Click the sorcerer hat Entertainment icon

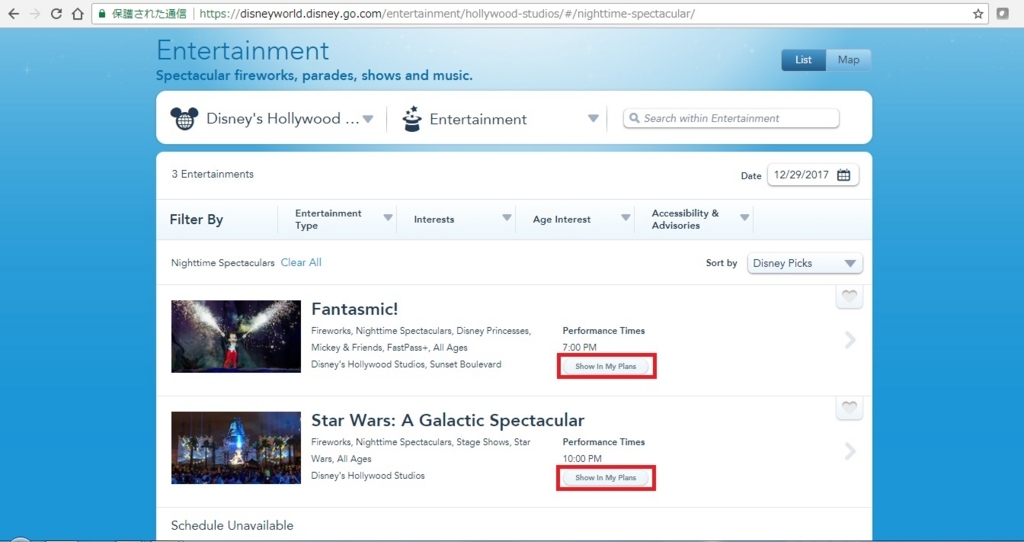(x=411, y=118)
